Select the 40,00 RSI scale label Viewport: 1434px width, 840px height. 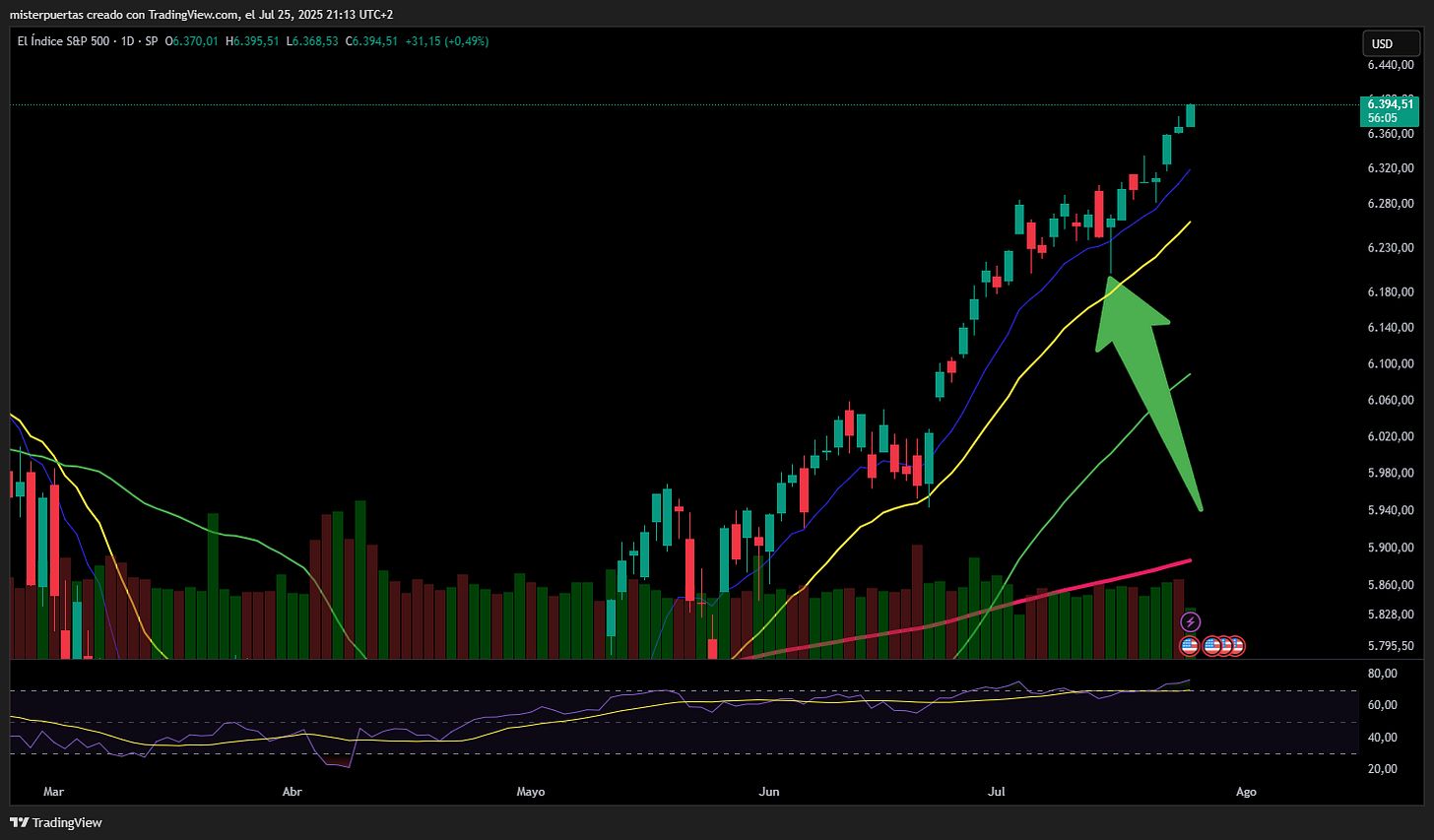1383,738
